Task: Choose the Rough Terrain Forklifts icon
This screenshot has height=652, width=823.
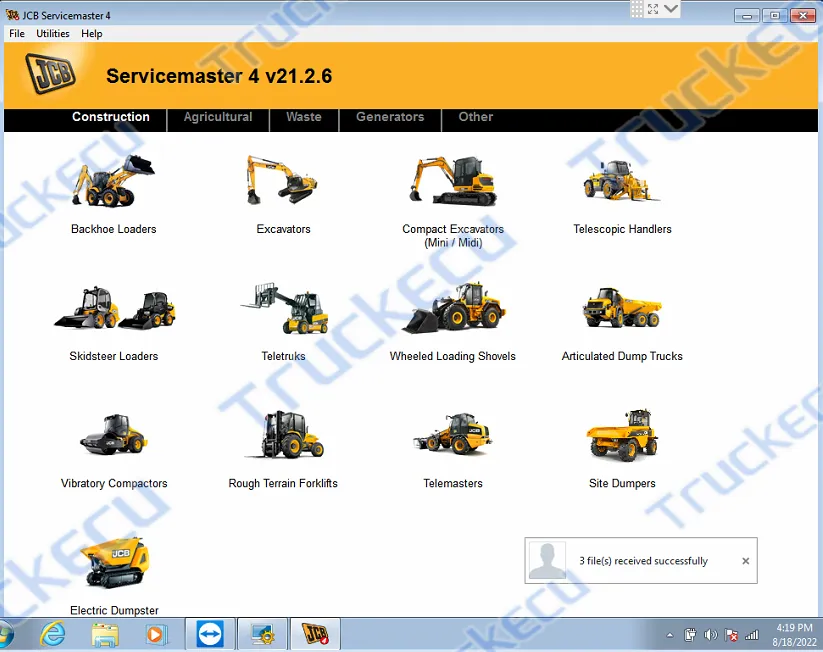Action: (x=284, y=435)
